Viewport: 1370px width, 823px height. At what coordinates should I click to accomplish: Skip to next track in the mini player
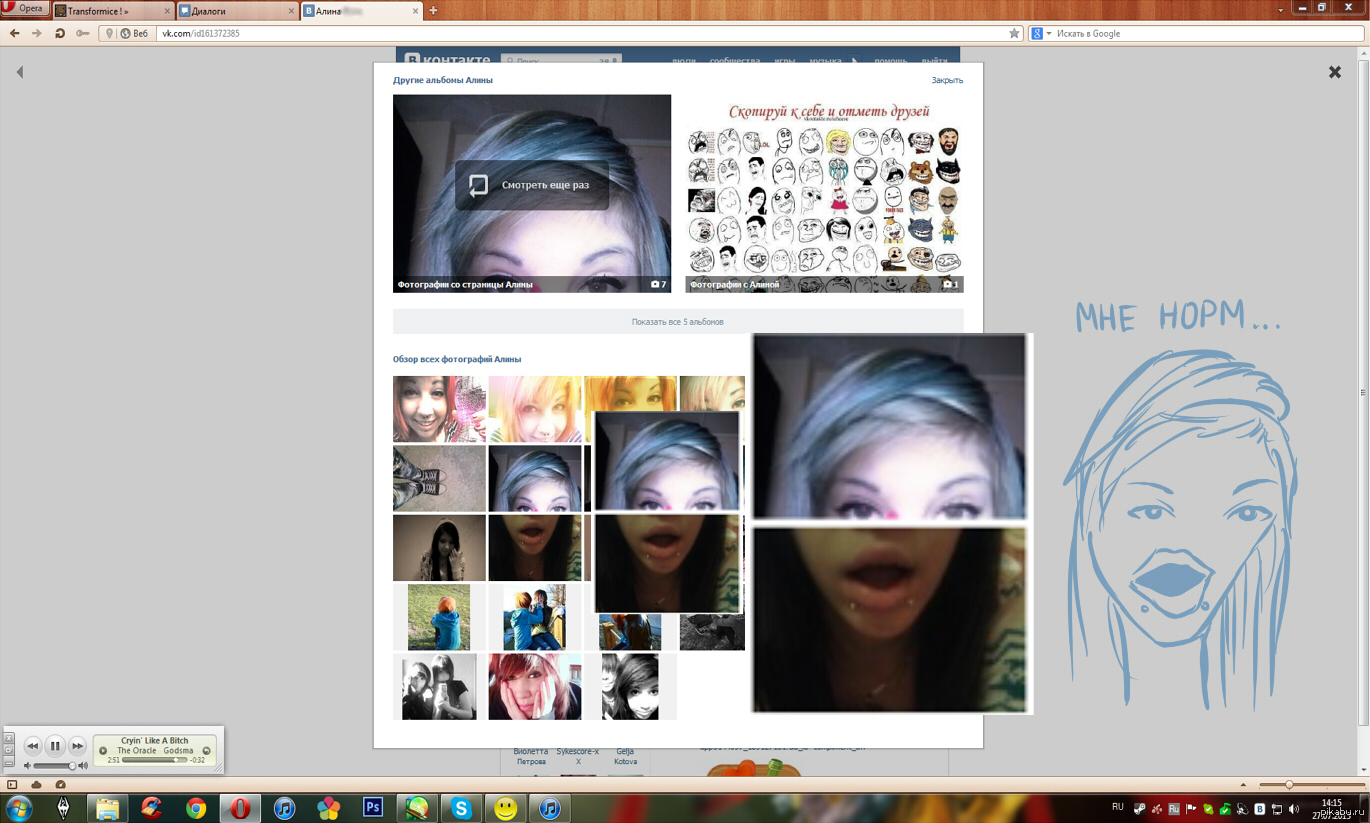[x=77, y=746]
